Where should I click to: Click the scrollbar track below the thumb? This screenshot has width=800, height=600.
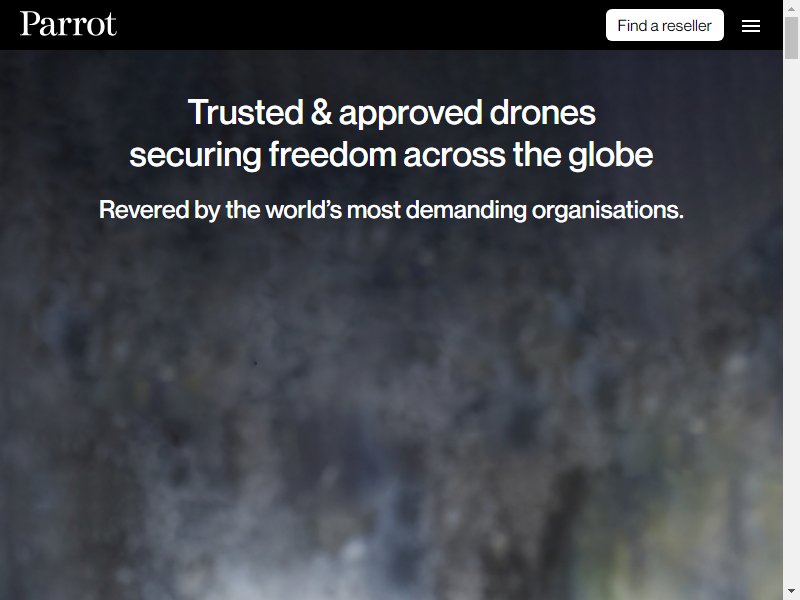point(791,321)
